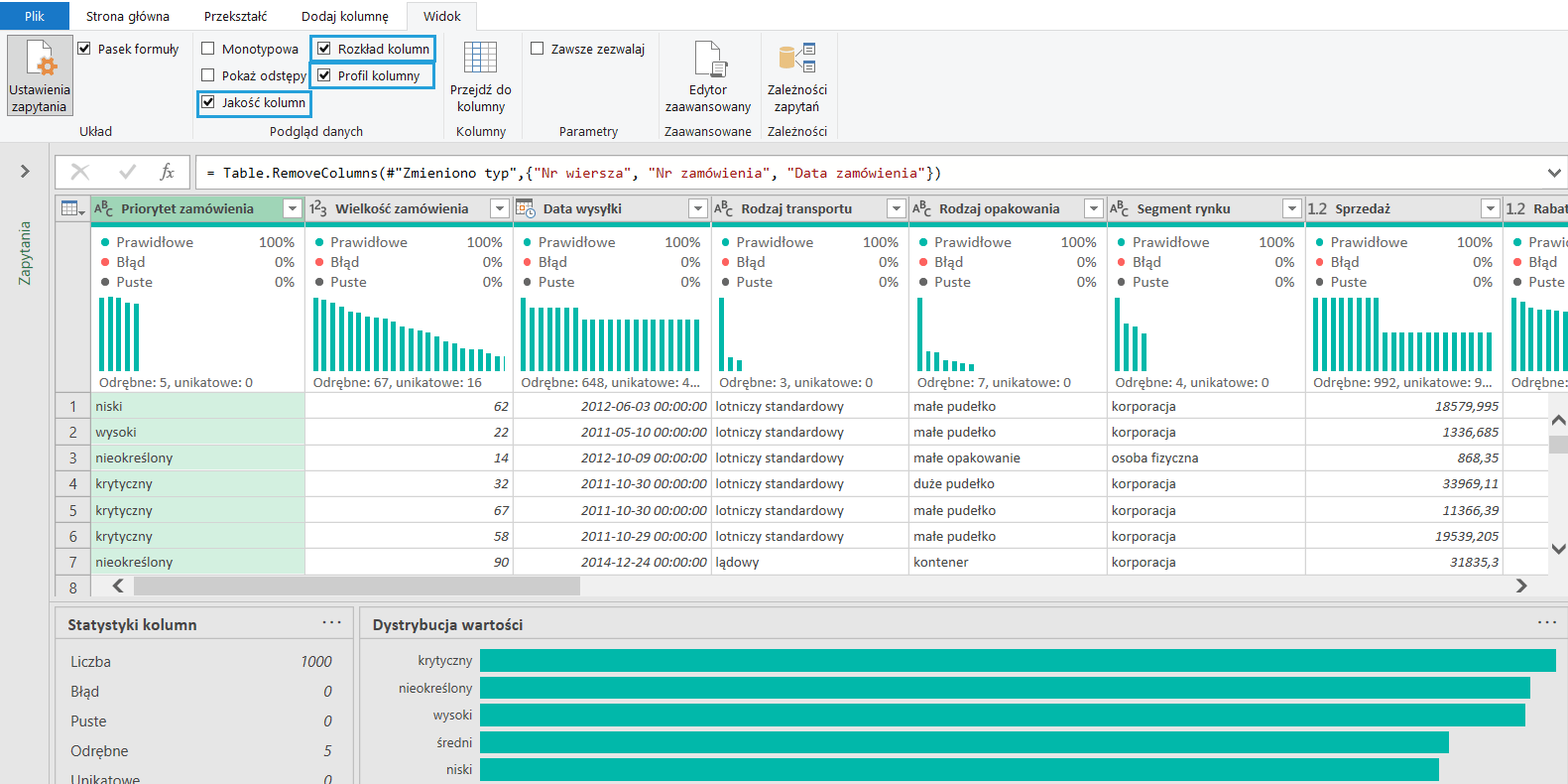Open Statystyki kolumn more options ellipsis
The width and height of the screenshot is (1568, 784).
click(331, 623)
